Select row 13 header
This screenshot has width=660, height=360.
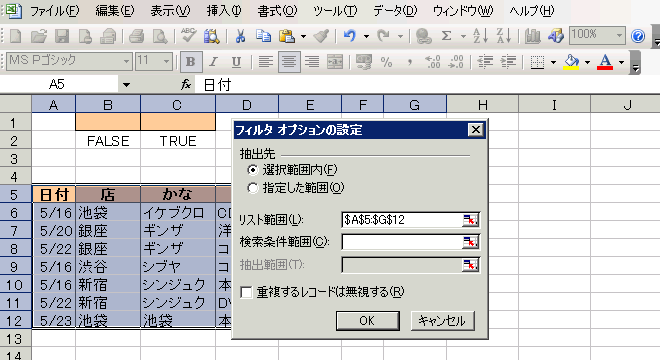click(x=16, y=339)
